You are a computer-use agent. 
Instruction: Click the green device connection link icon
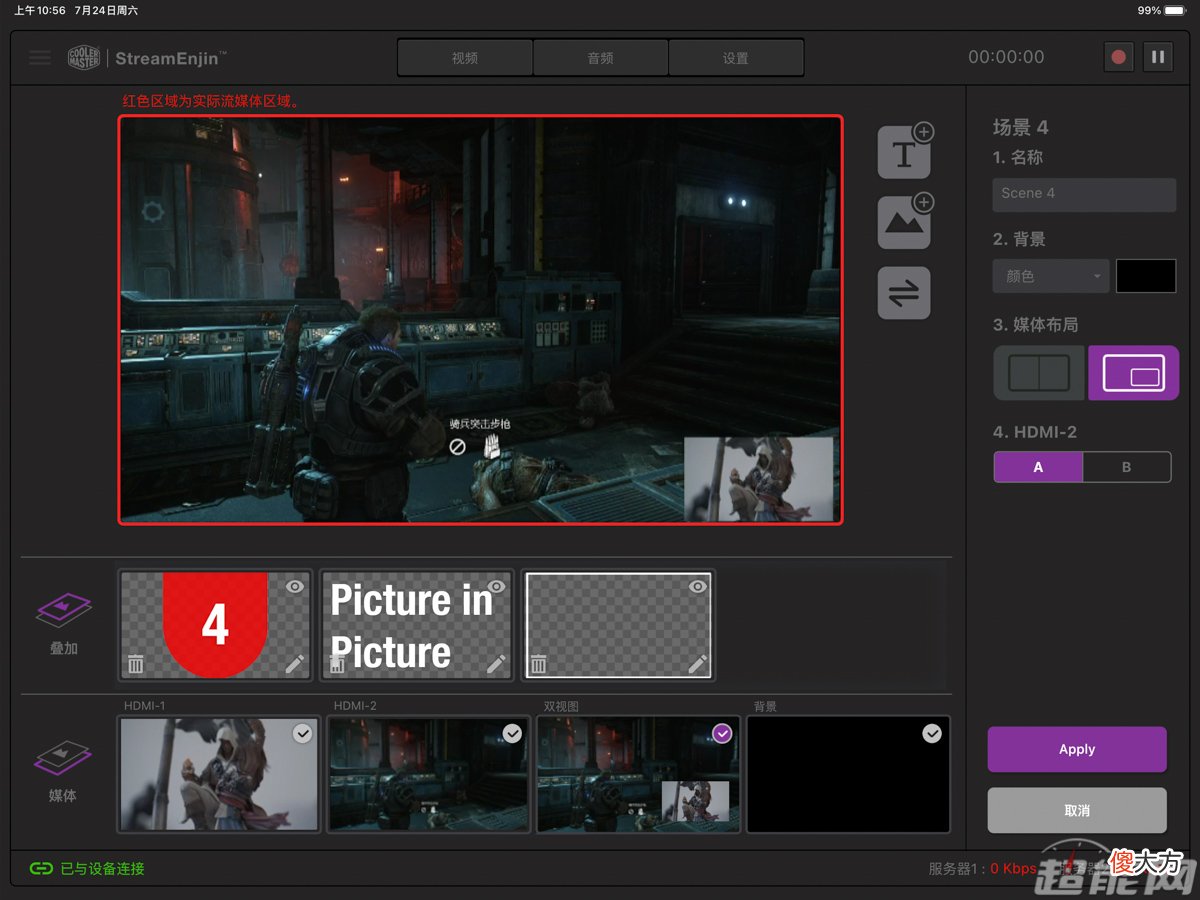pyautogui.click(x=41, y=868)
